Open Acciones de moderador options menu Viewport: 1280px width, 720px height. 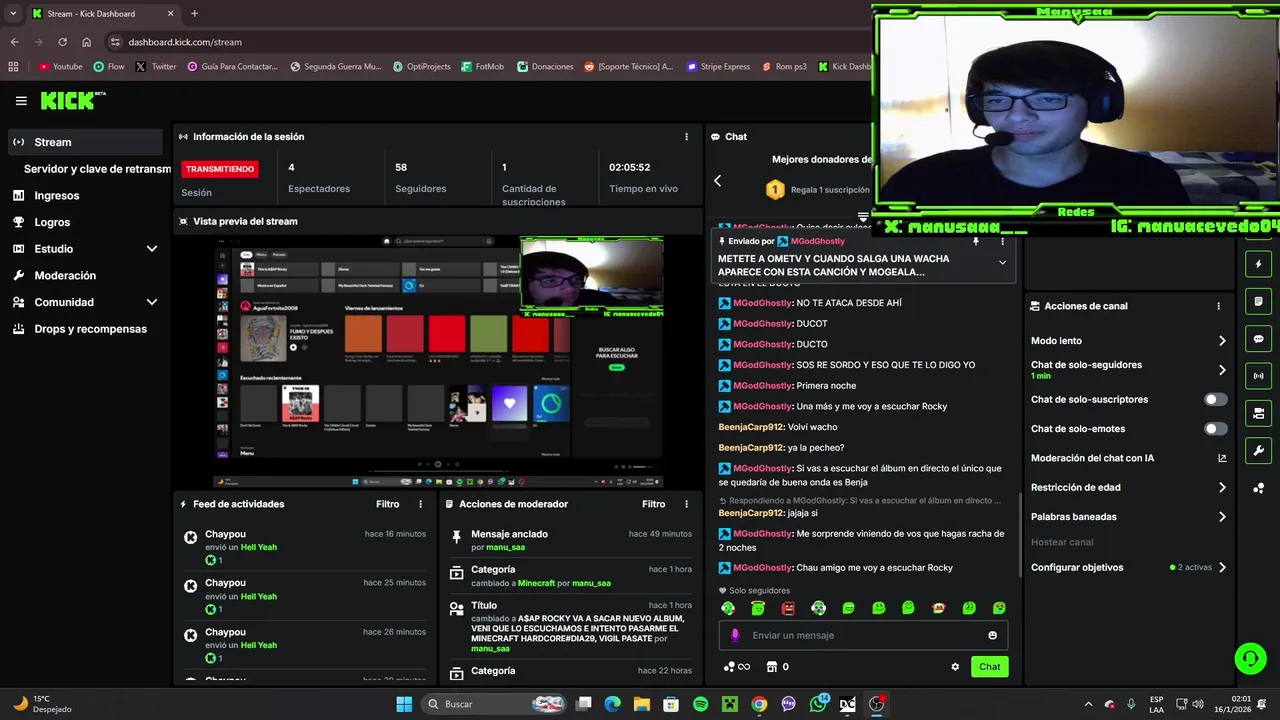coord(686,504)
